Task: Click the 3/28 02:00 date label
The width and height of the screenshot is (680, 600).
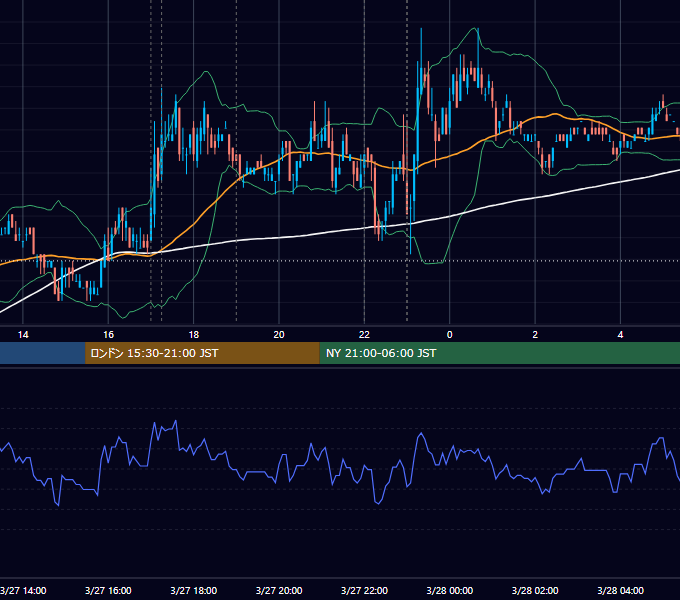Action: pyautogui.click(x=535, y=590)
